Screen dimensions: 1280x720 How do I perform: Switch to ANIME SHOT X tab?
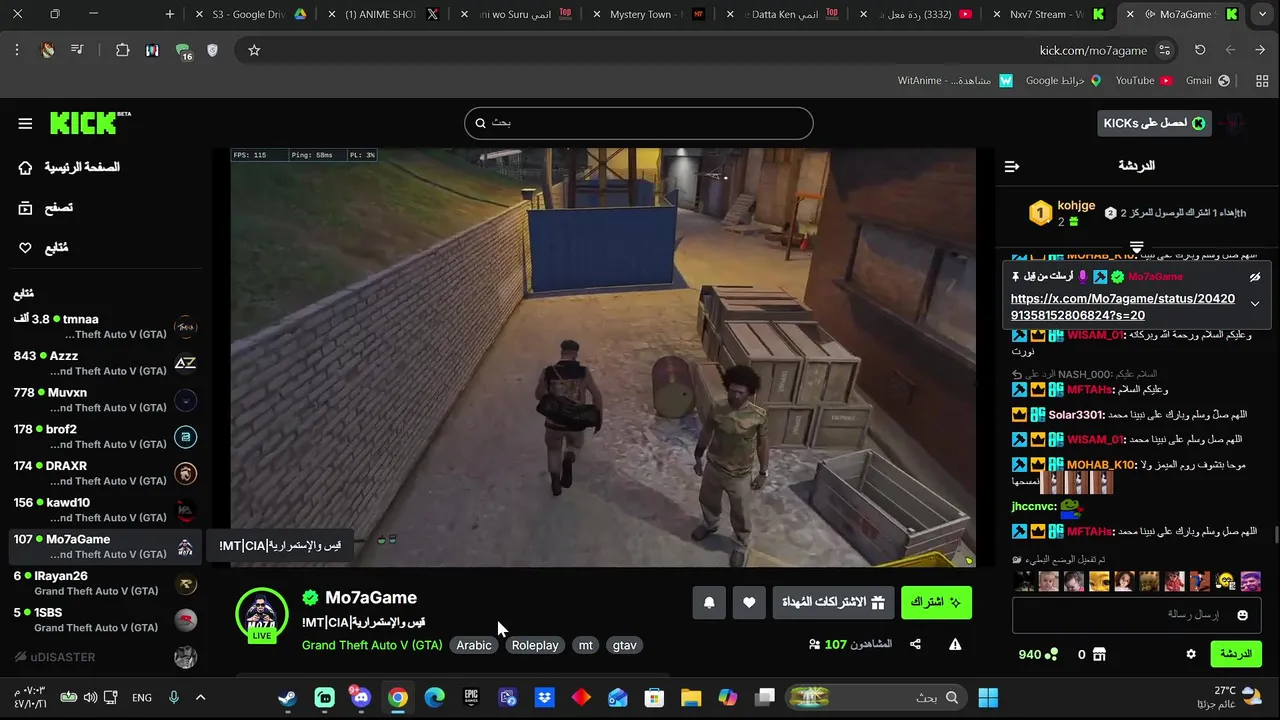point(383,14)
